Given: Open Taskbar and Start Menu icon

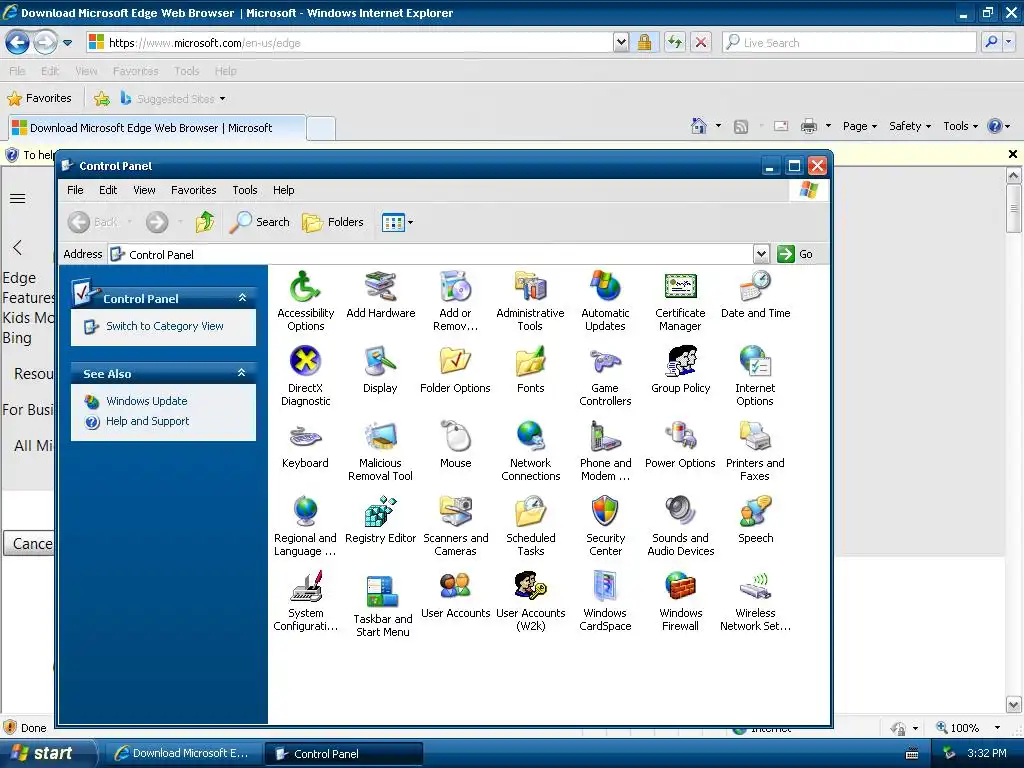Looking at the screenshot, I should [x=382, y=591].
